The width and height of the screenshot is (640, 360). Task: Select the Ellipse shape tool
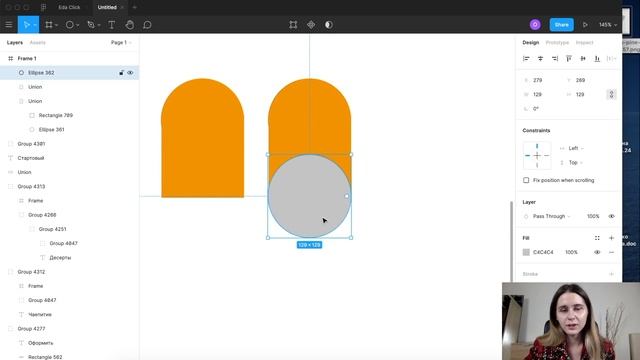pos(70,25)
